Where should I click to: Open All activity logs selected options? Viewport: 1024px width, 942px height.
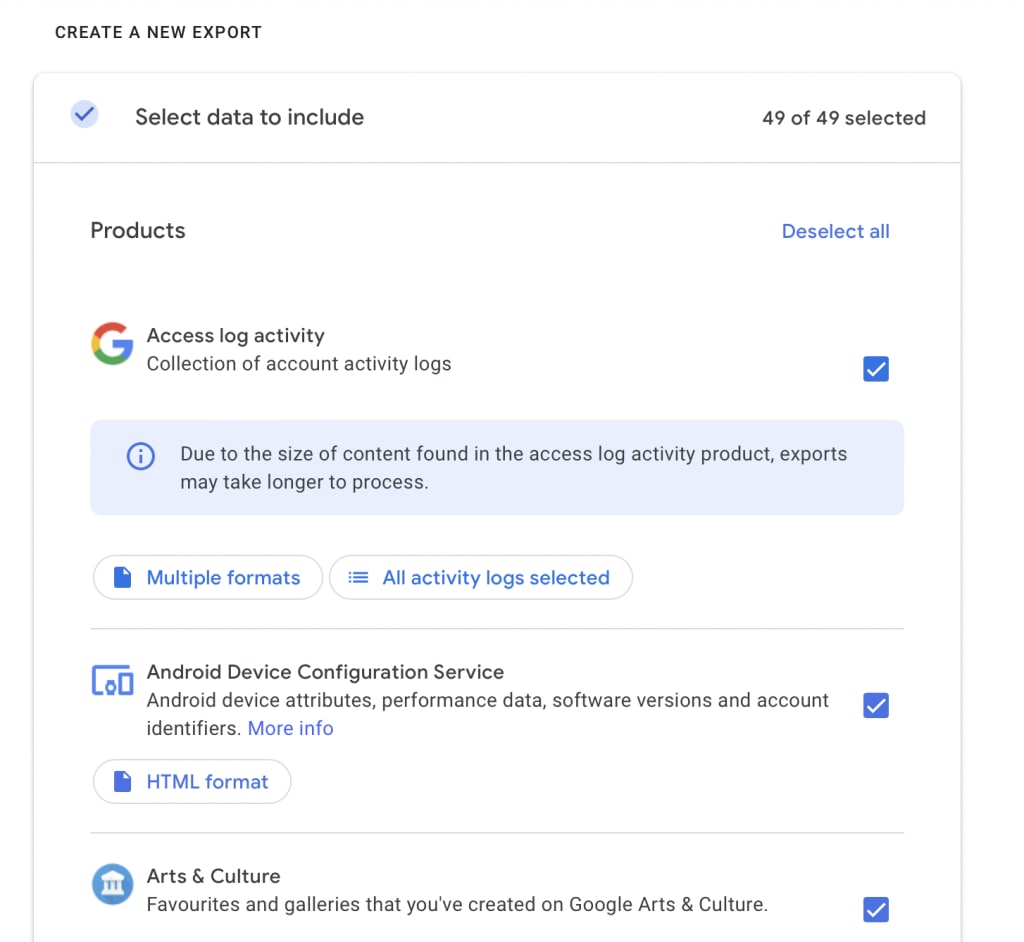(481, 577)
